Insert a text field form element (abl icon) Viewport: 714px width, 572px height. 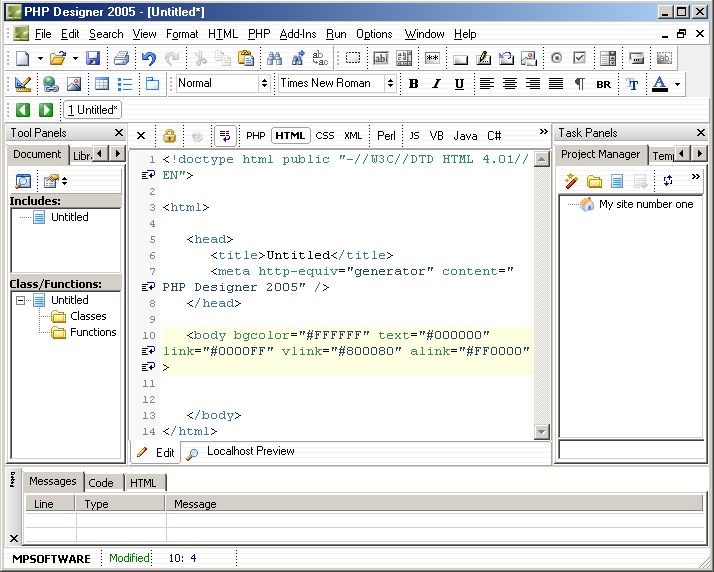pos(381,58)
